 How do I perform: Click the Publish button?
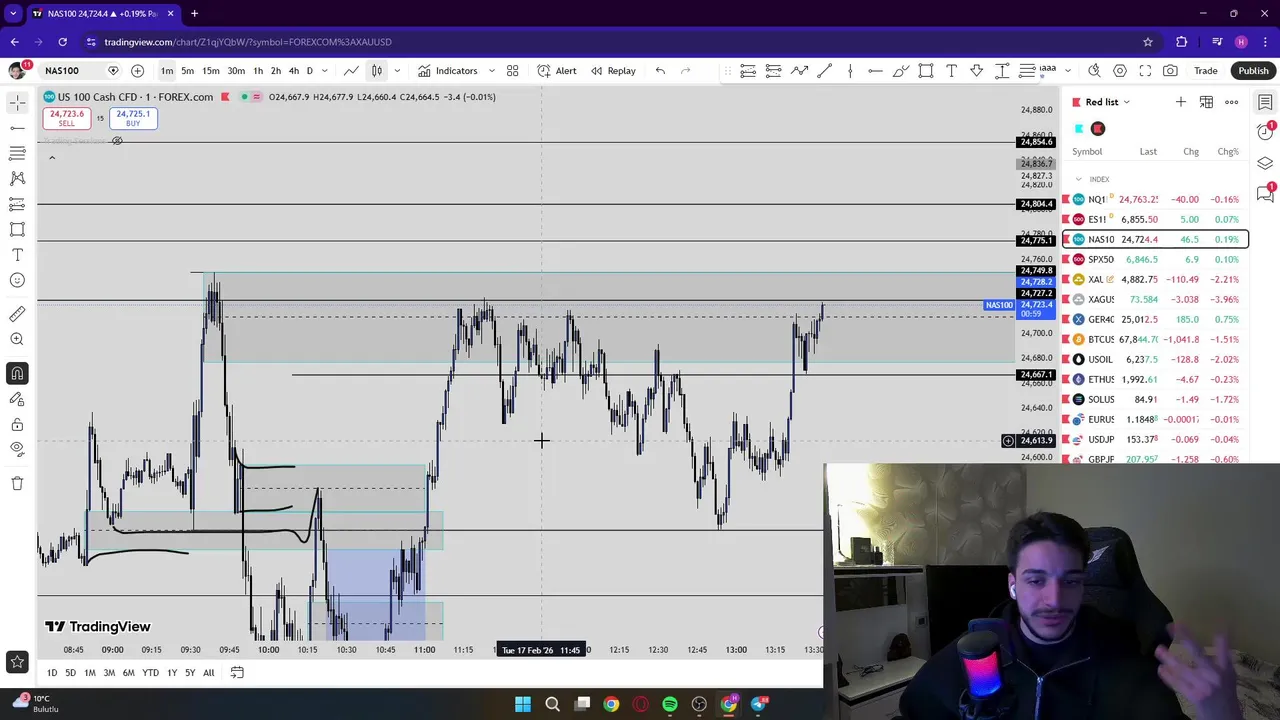1253,71
